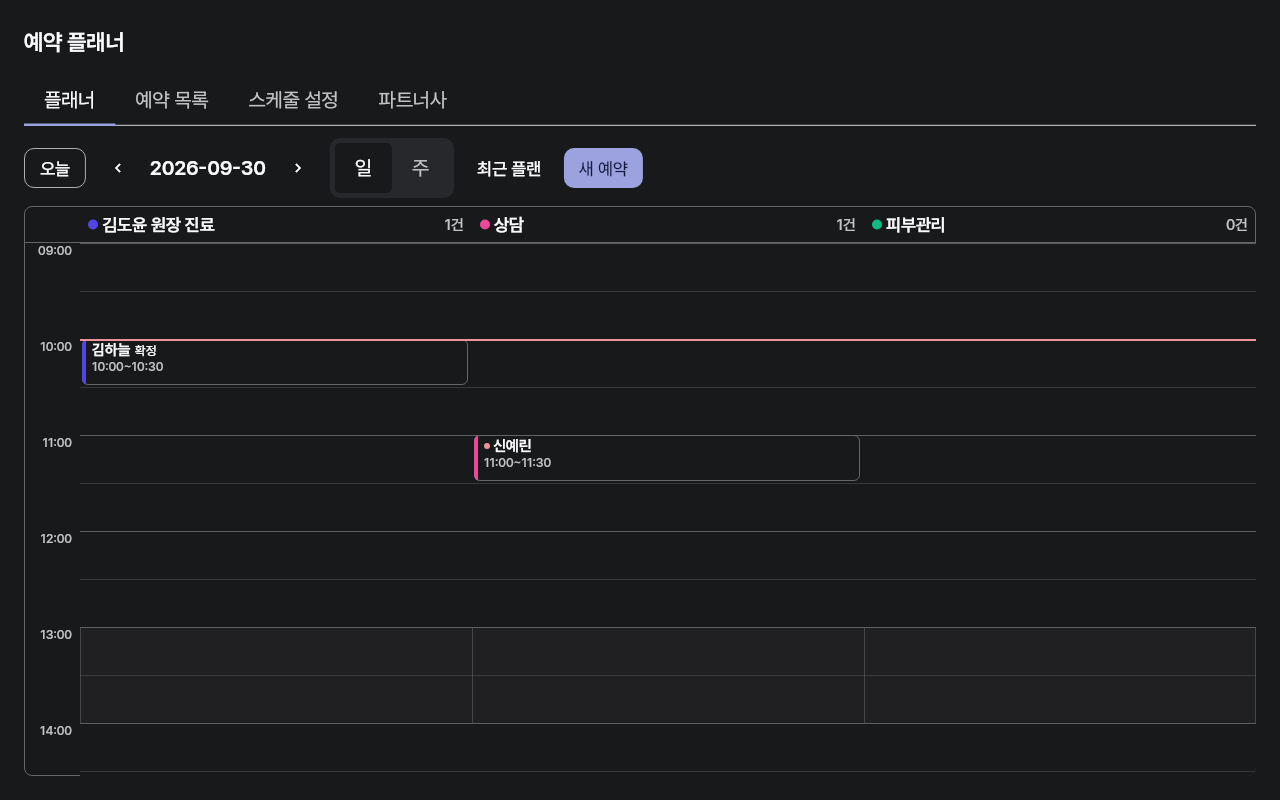1280x800 pixels.
Task: Go to previous day with left chevron
Action: click(x=118, y=168)
